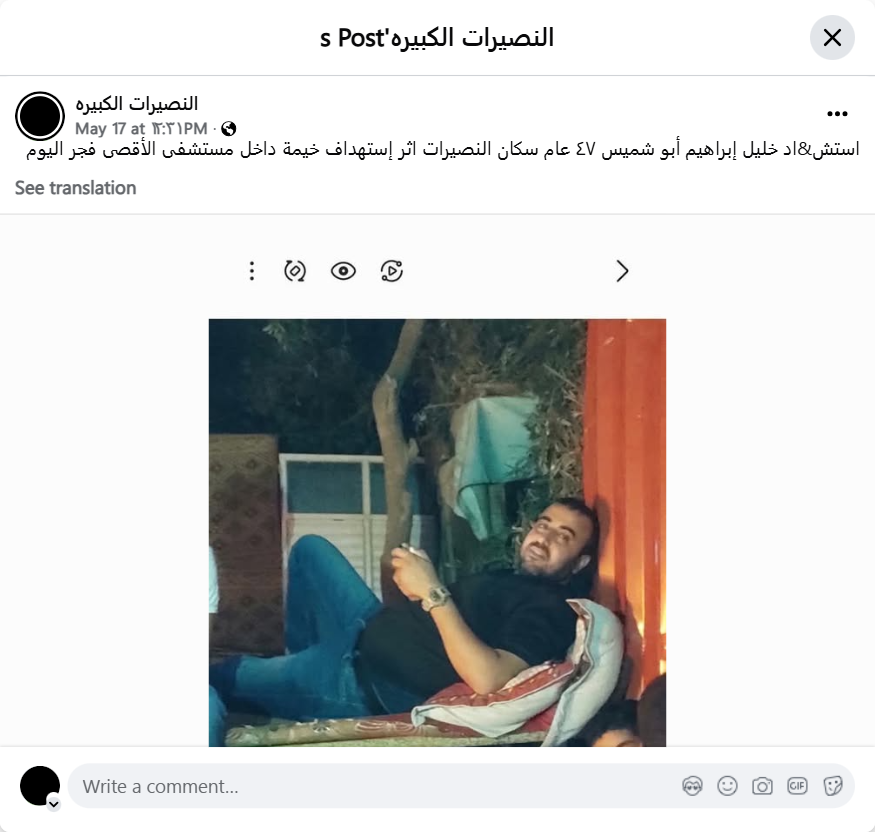The width and height of the screenshot is (875, 832).
Task: Open the page profile picture
Action: click(40, 116)
